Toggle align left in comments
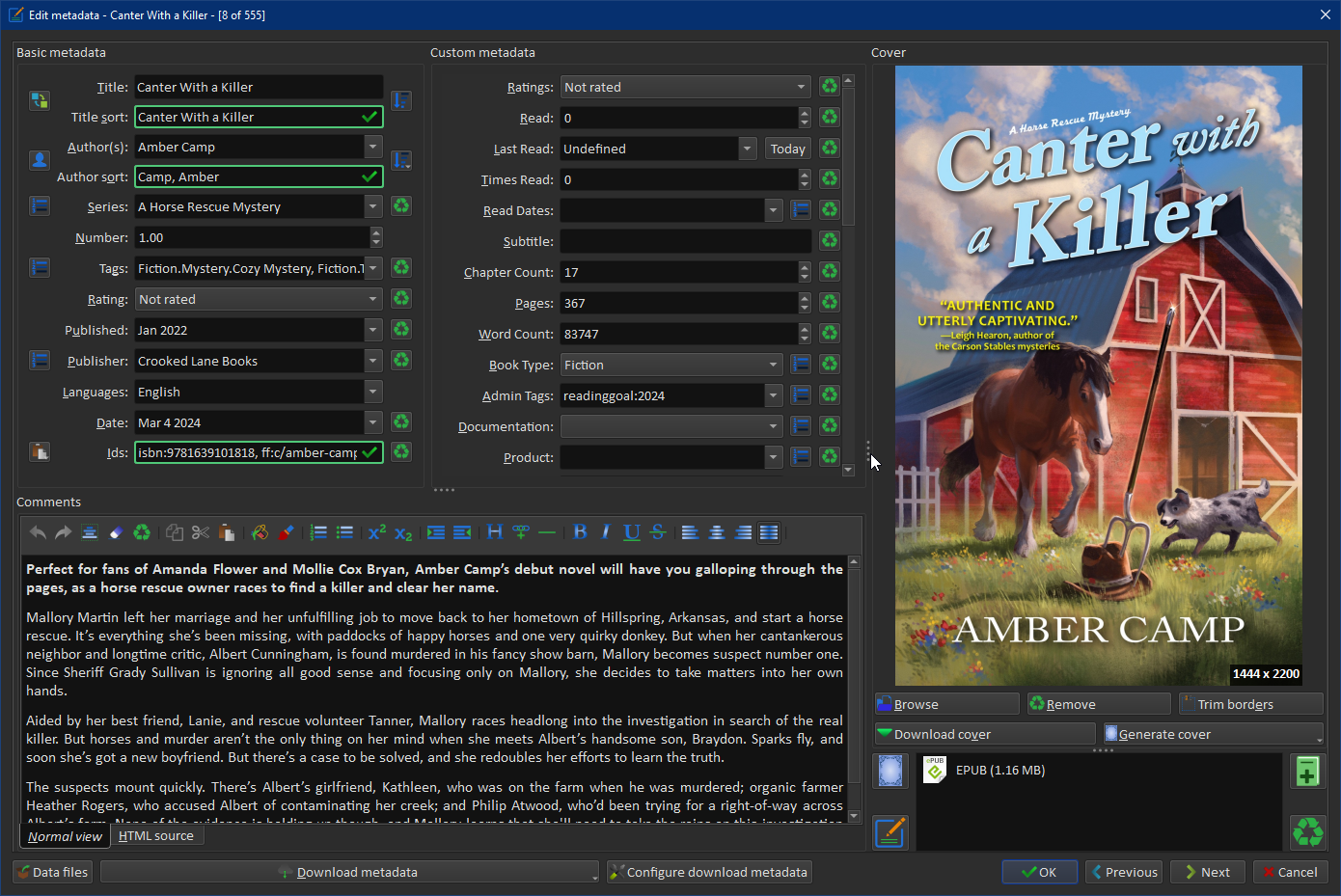The height and width of the screenshot is (896, 1341). click(691, 532)
